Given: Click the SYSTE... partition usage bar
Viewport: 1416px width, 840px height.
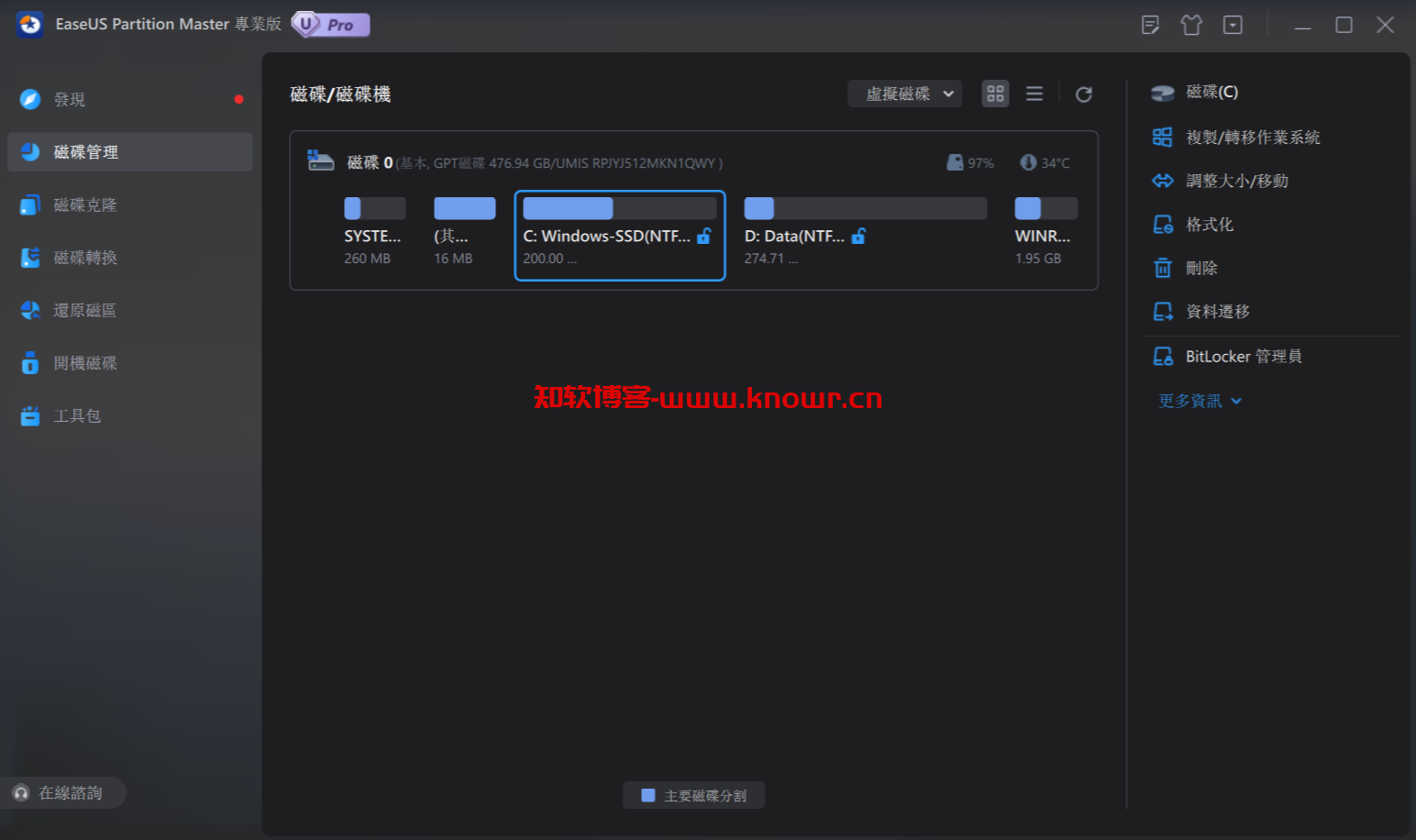Looking at the screenshot, I should (x=374, y=208).
